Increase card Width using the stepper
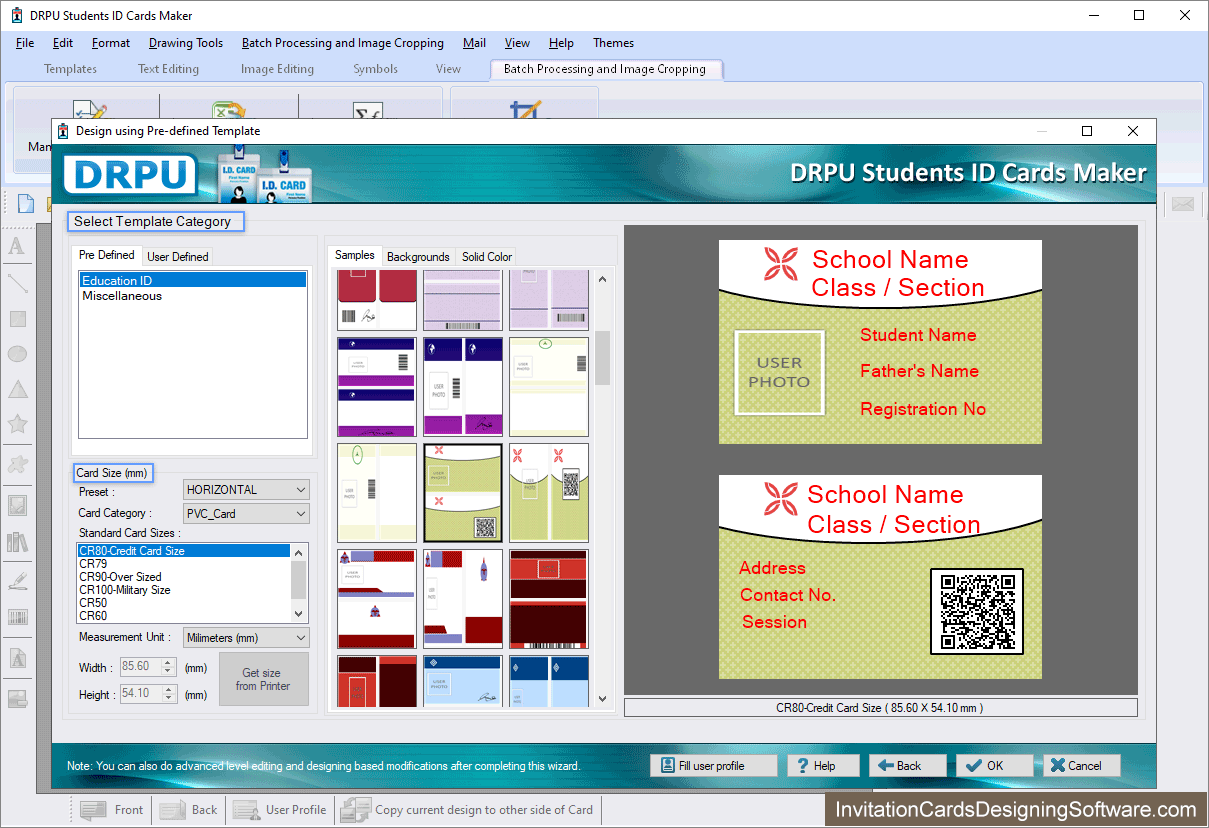The width and height of the screenshot is (1209, 828). pos(166,661)
